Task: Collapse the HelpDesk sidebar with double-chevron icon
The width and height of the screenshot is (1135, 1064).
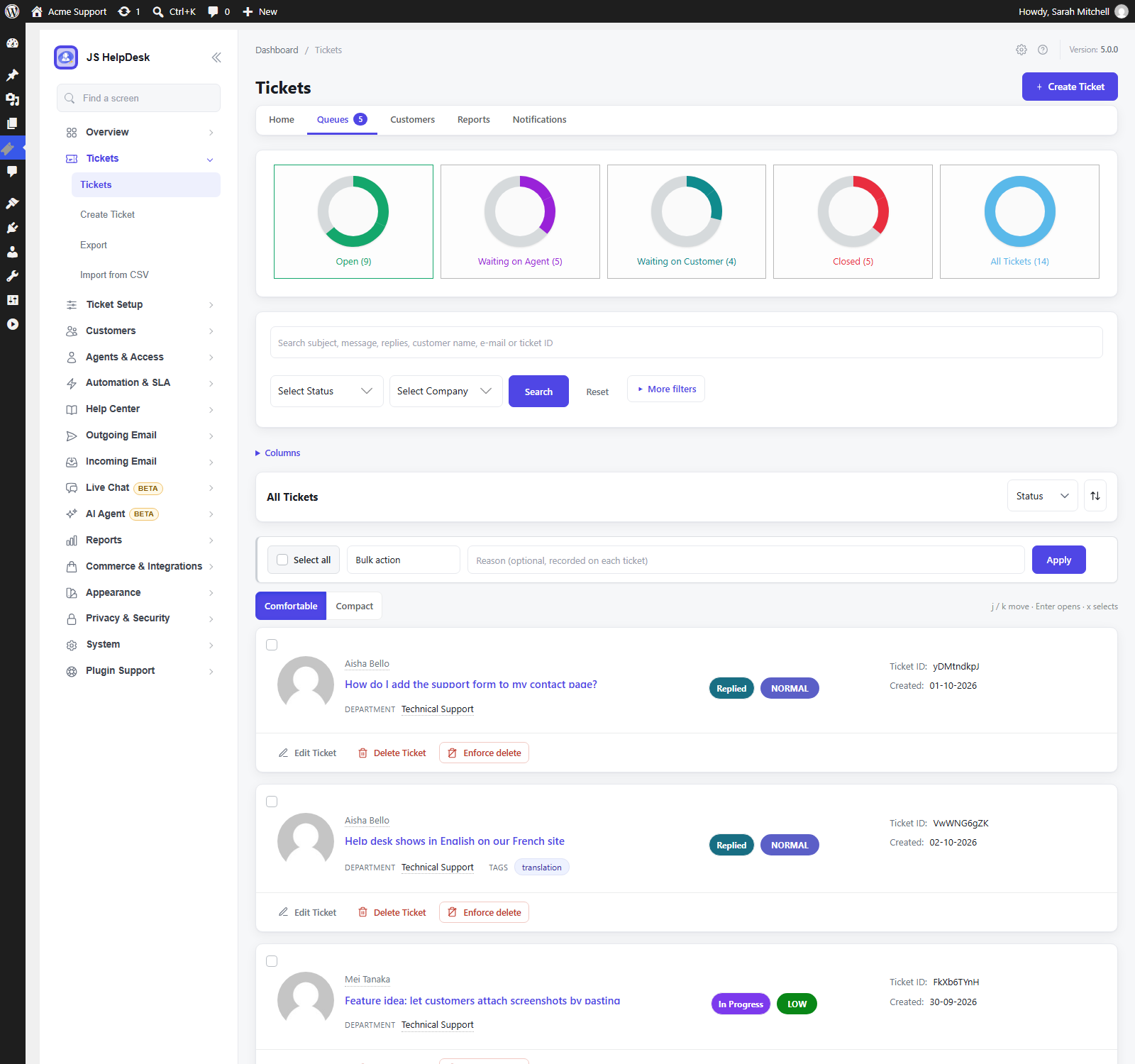Action: [x=216, y=57]
